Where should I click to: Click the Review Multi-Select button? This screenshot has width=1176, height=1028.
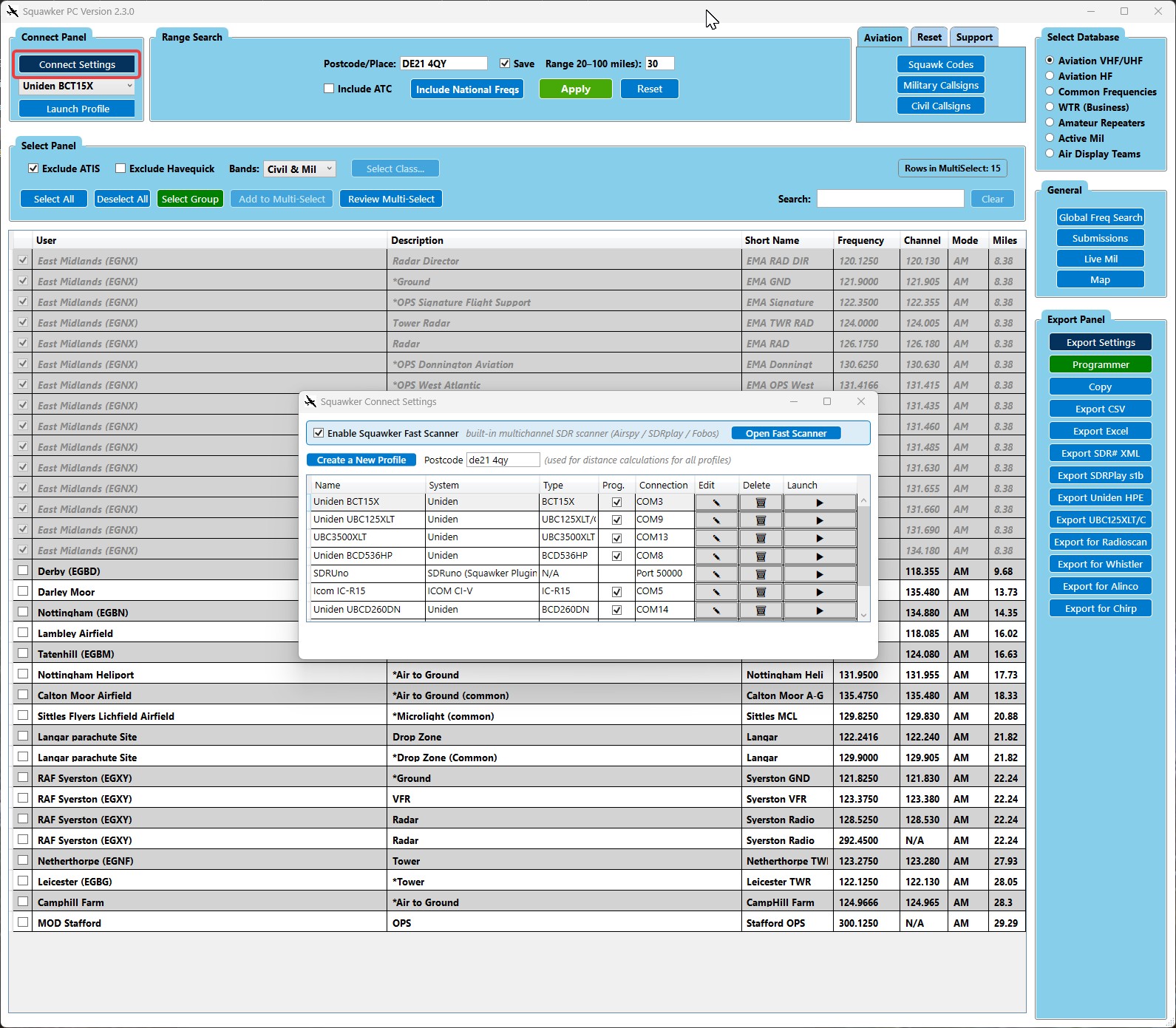point(391,199)
